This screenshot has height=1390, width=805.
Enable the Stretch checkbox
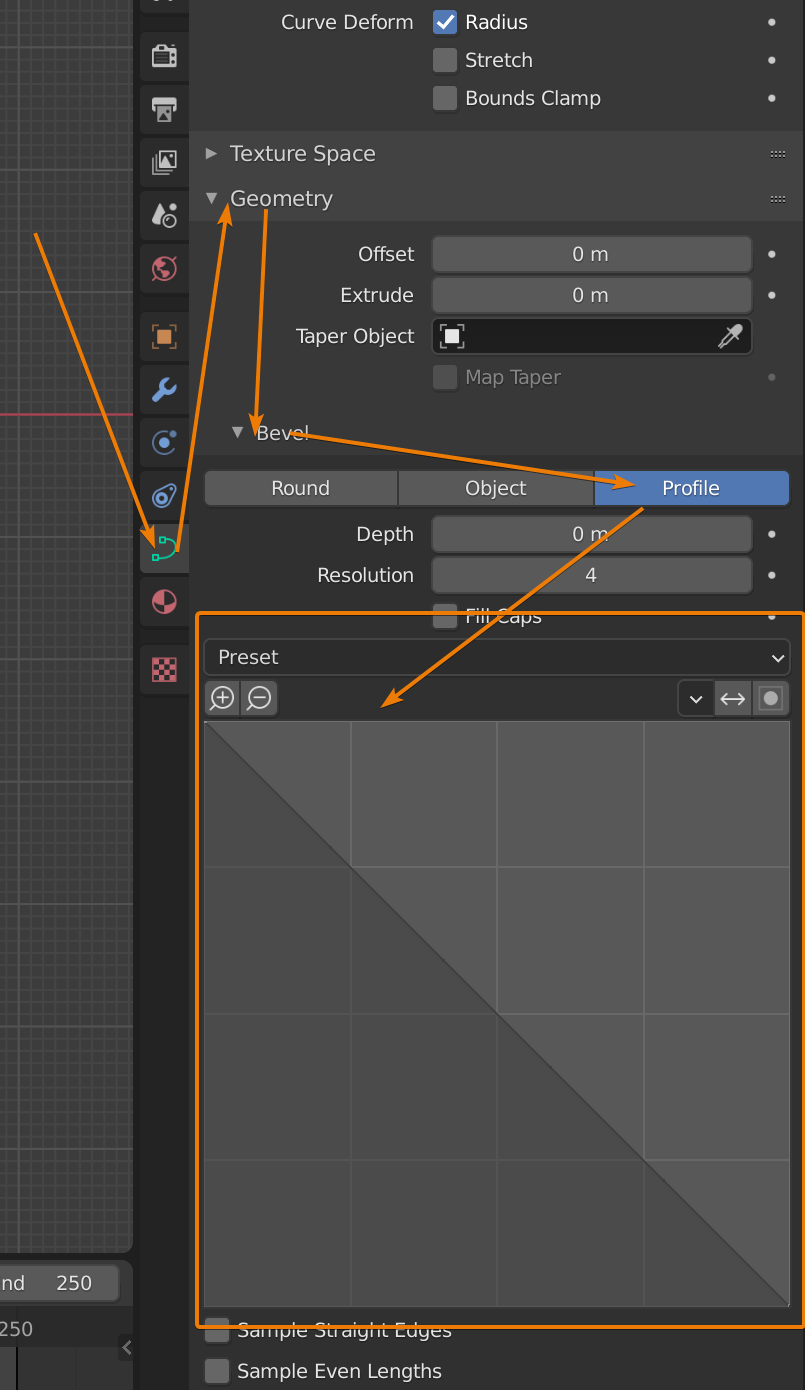pyautogui.click(x=445, y=60)
